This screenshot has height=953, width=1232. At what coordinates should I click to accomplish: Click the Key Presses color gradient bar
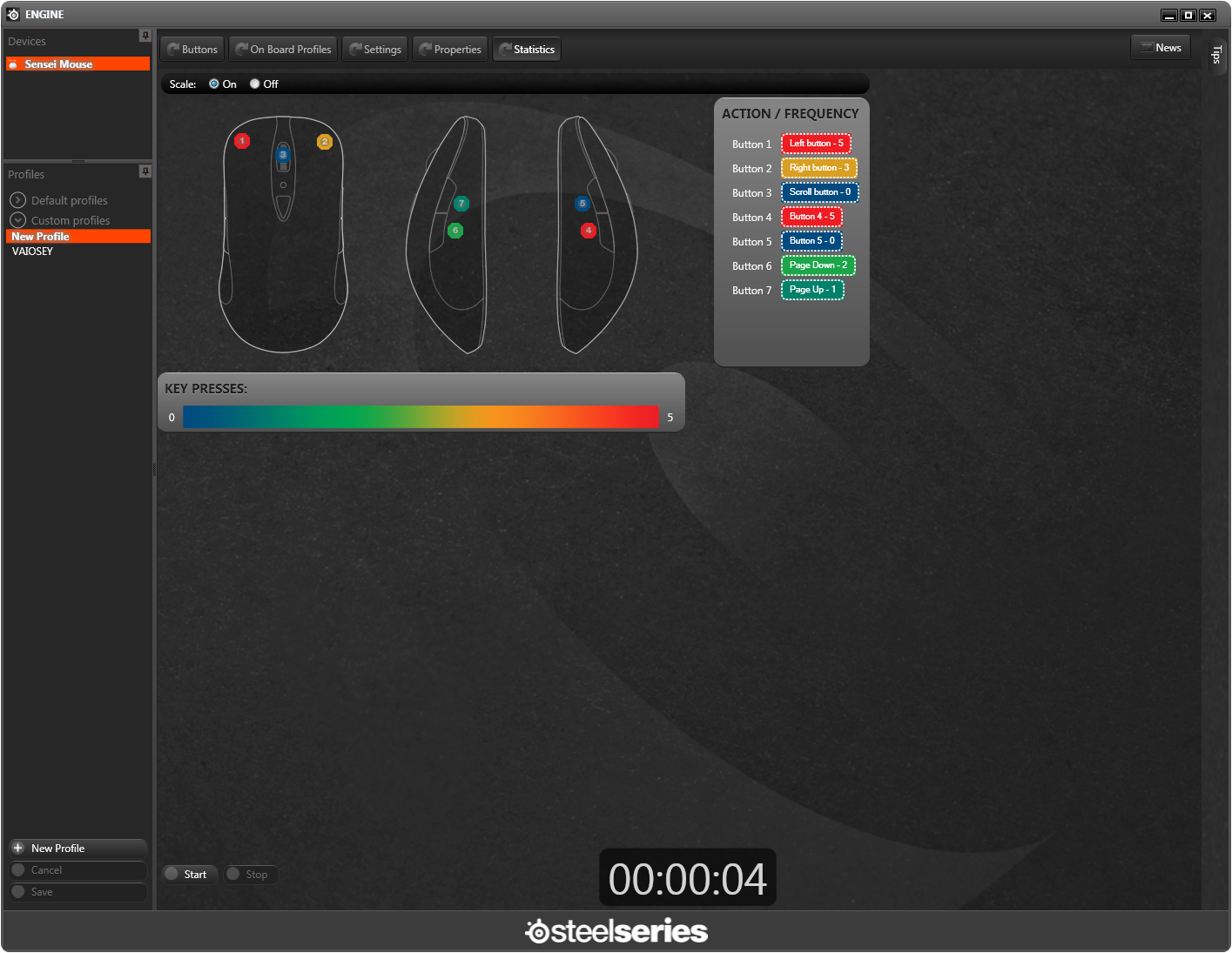click(421, 417)
